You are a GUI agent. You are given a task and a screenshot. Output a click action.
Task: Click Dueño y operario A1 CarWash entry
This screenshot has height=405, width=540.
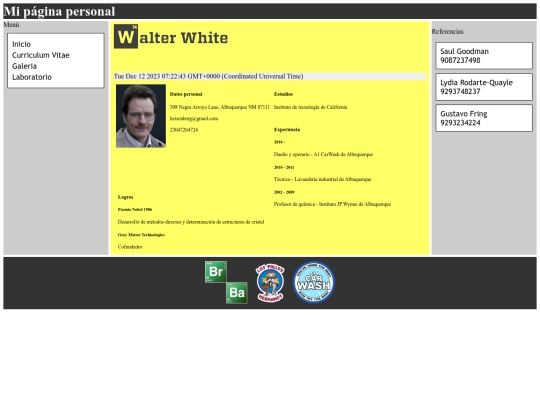point(323,154)
